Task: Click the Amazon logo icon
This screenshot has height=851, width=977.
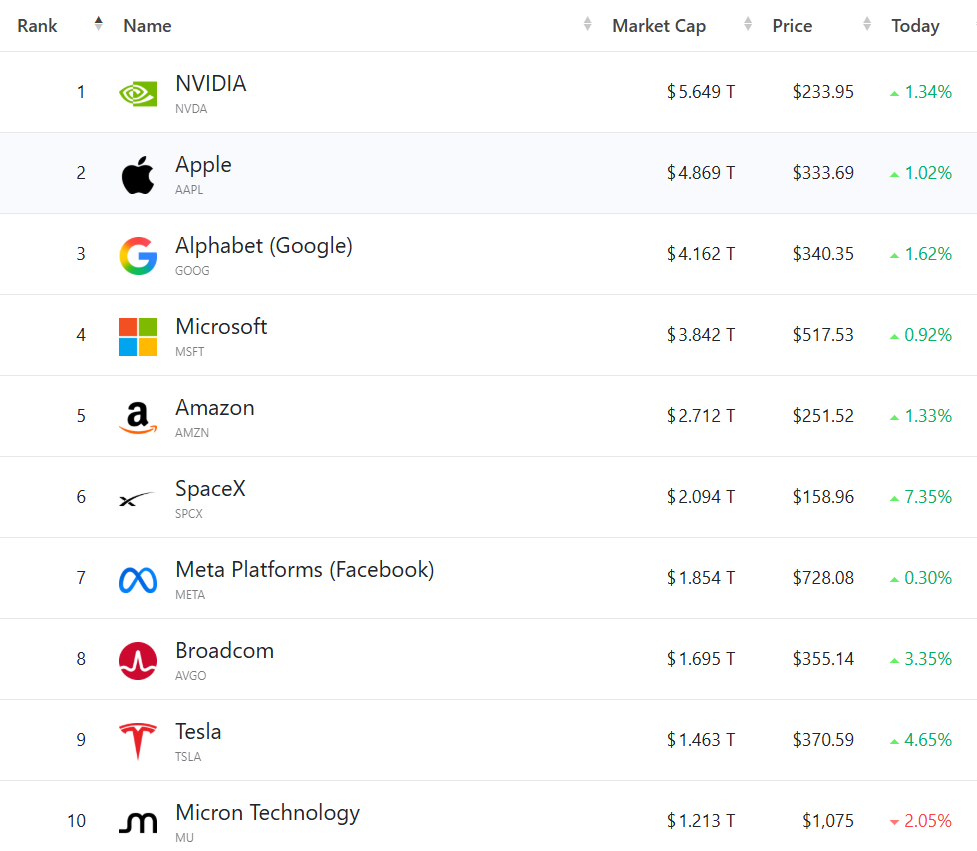Action: [138, 417]
